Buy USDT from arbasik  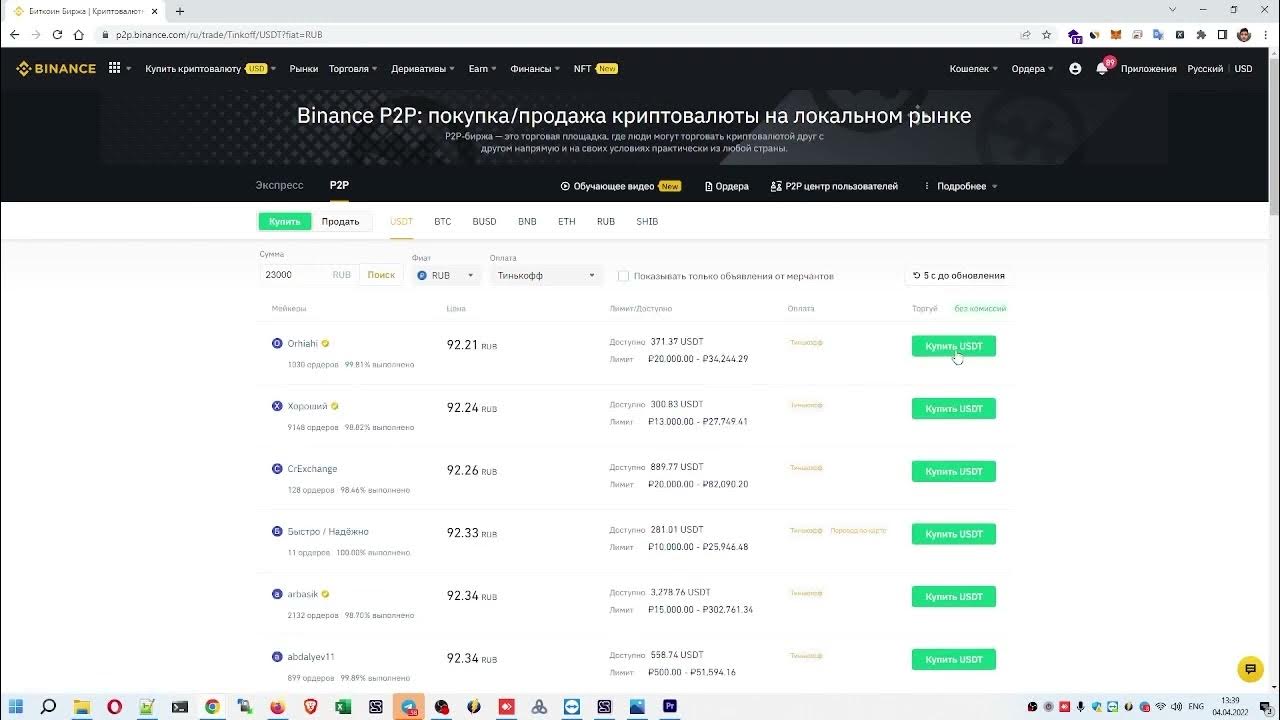click(953, 597)
